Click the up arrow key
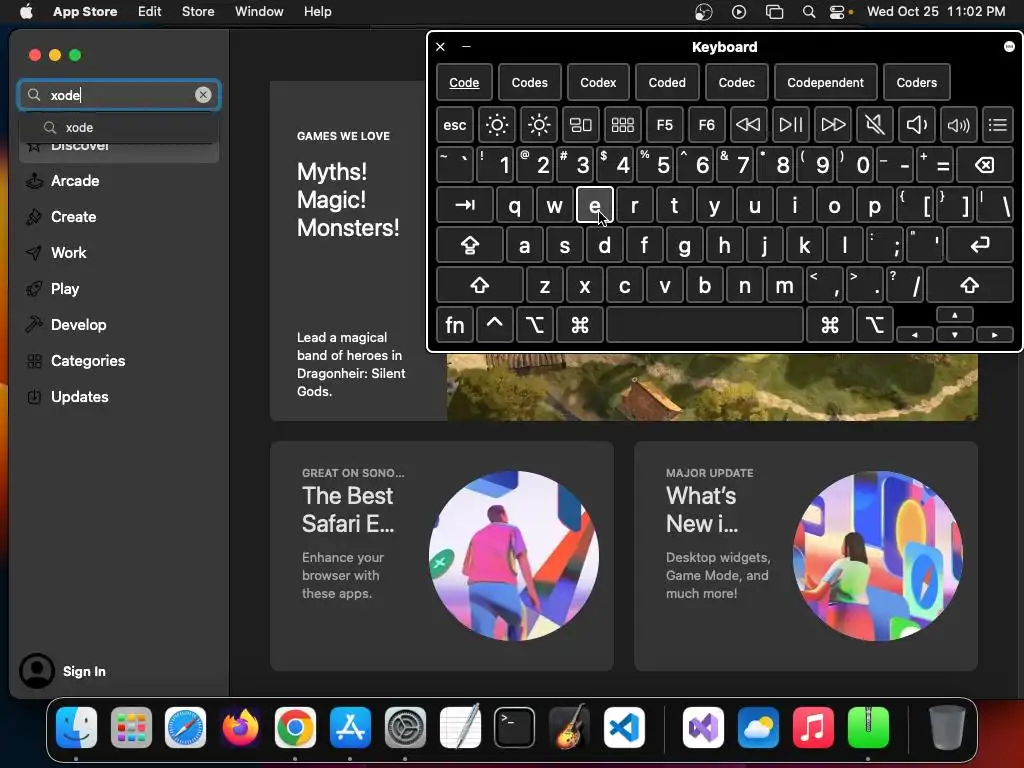1024x768 pixels. coord(955,315)
